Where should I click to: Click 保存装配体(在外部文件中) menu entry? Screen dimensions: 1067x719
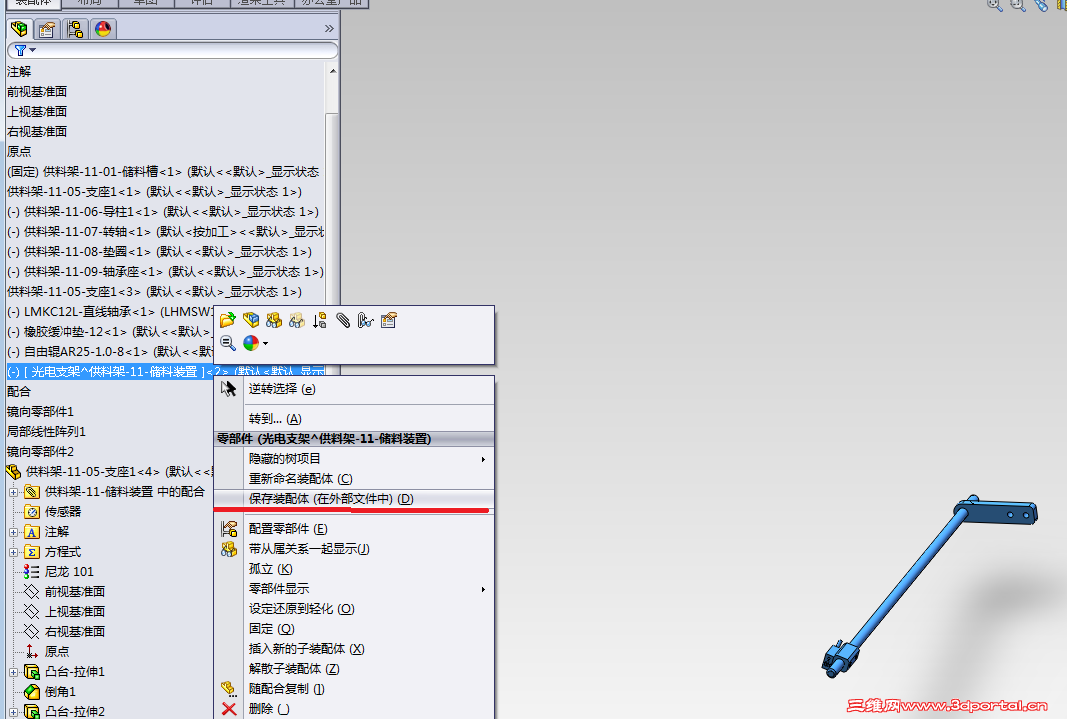312,498
